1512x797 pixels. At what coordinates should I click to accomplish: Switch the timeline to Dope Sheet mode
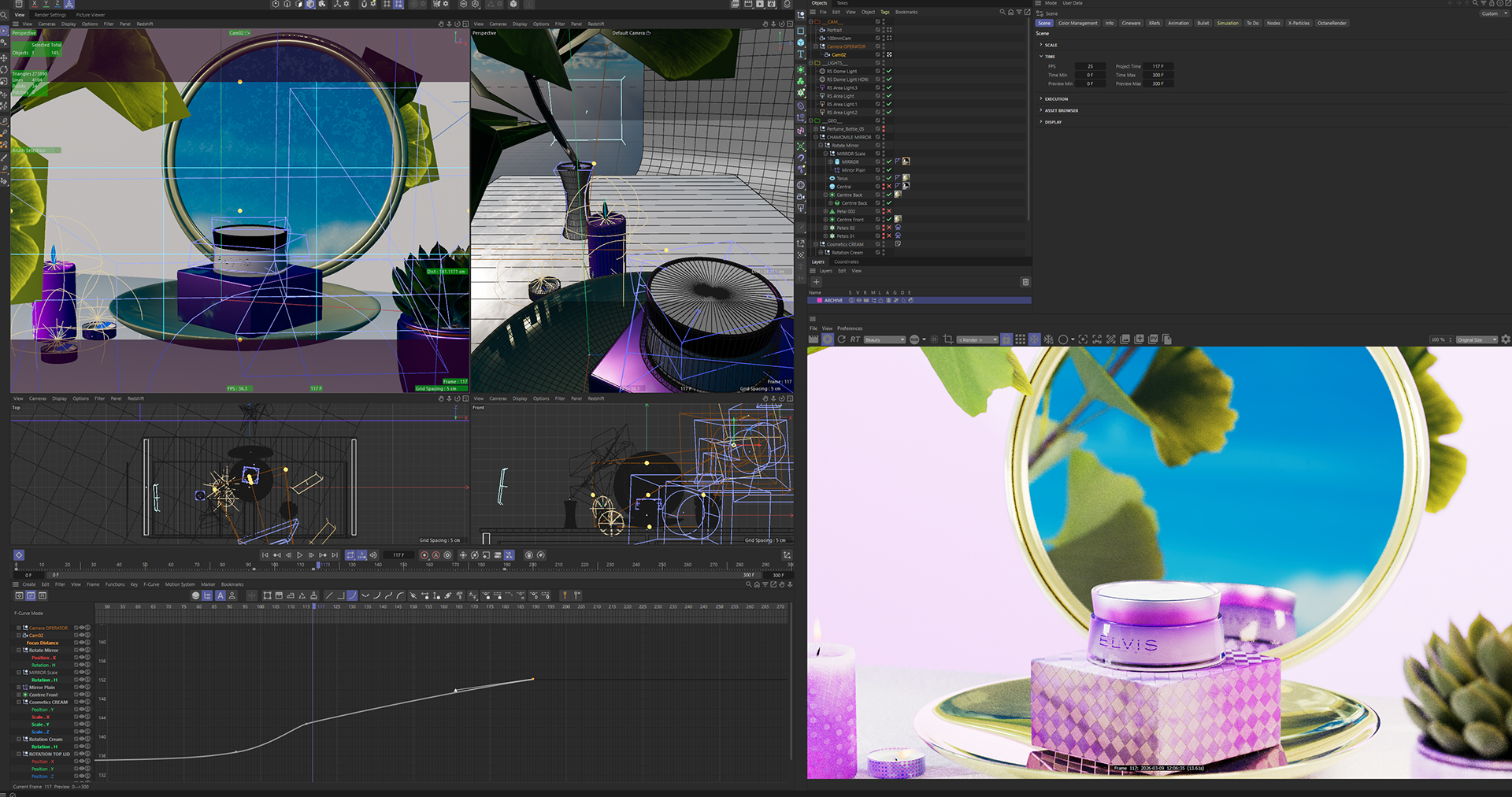coord(19,595)
